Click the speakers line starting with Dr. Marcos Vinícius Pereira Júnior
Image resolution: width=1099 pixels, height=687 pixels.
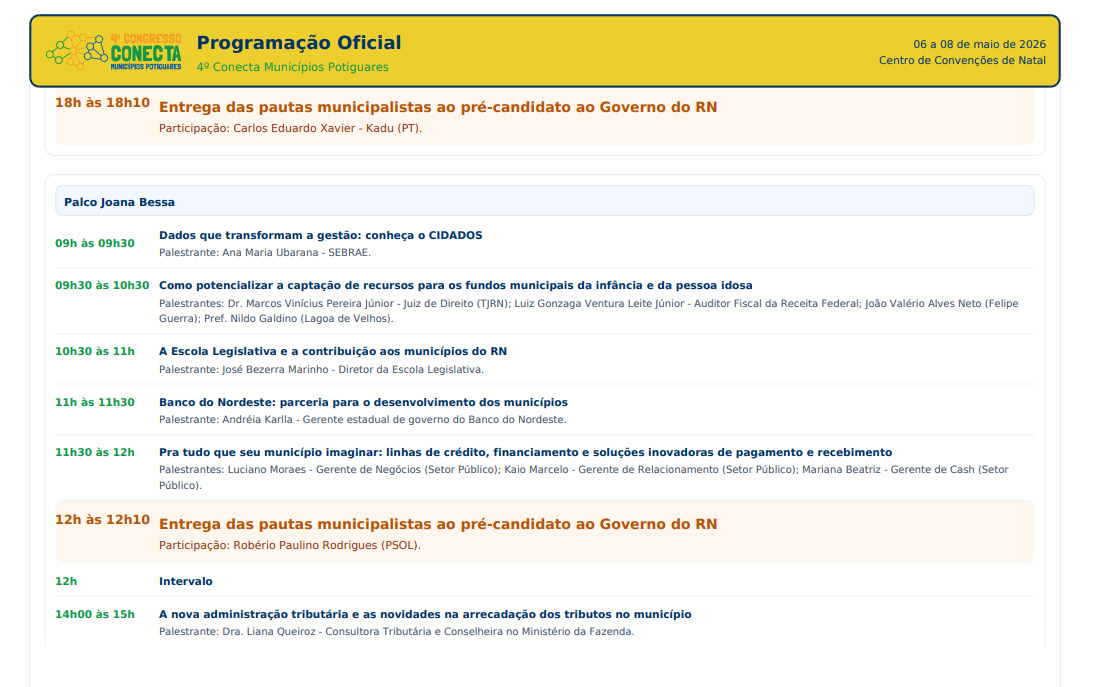tap(589, 311)
